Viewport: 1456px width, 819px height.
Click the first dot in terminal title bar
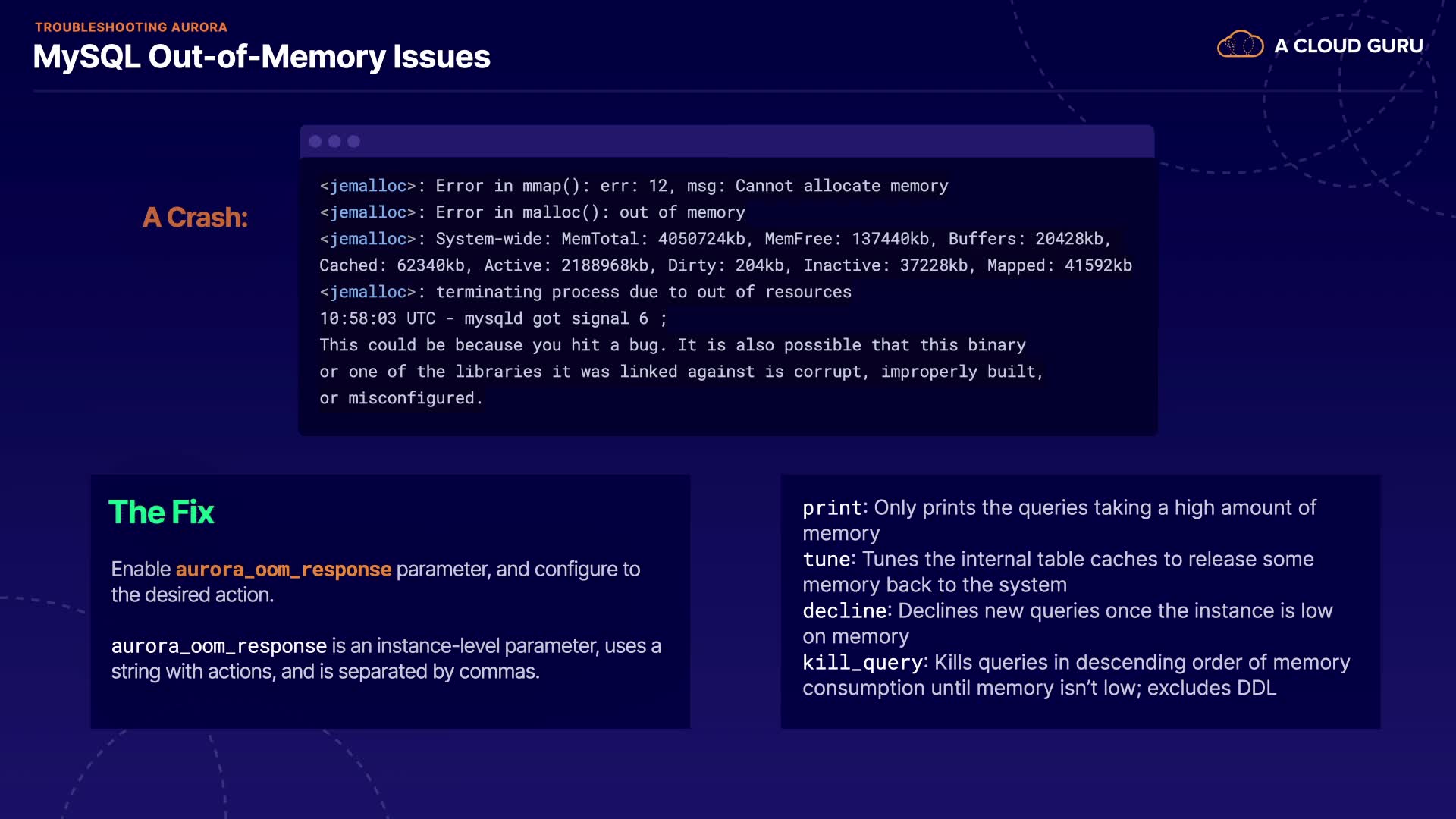[315, 142]
